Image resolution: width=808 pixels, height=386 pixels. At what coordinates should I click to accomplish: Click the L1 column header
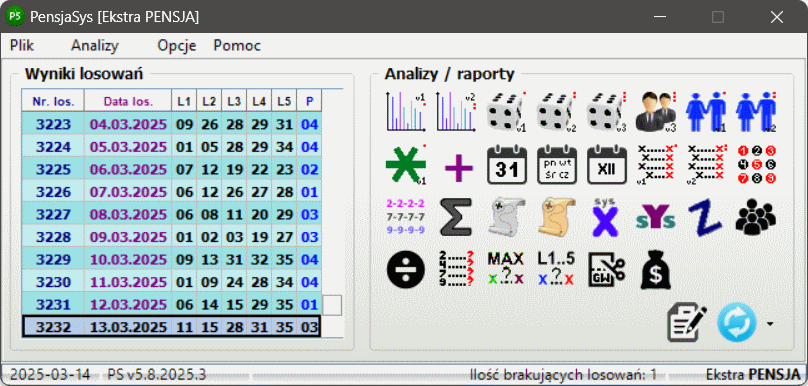pyautogui.click(x=184, y=101)
